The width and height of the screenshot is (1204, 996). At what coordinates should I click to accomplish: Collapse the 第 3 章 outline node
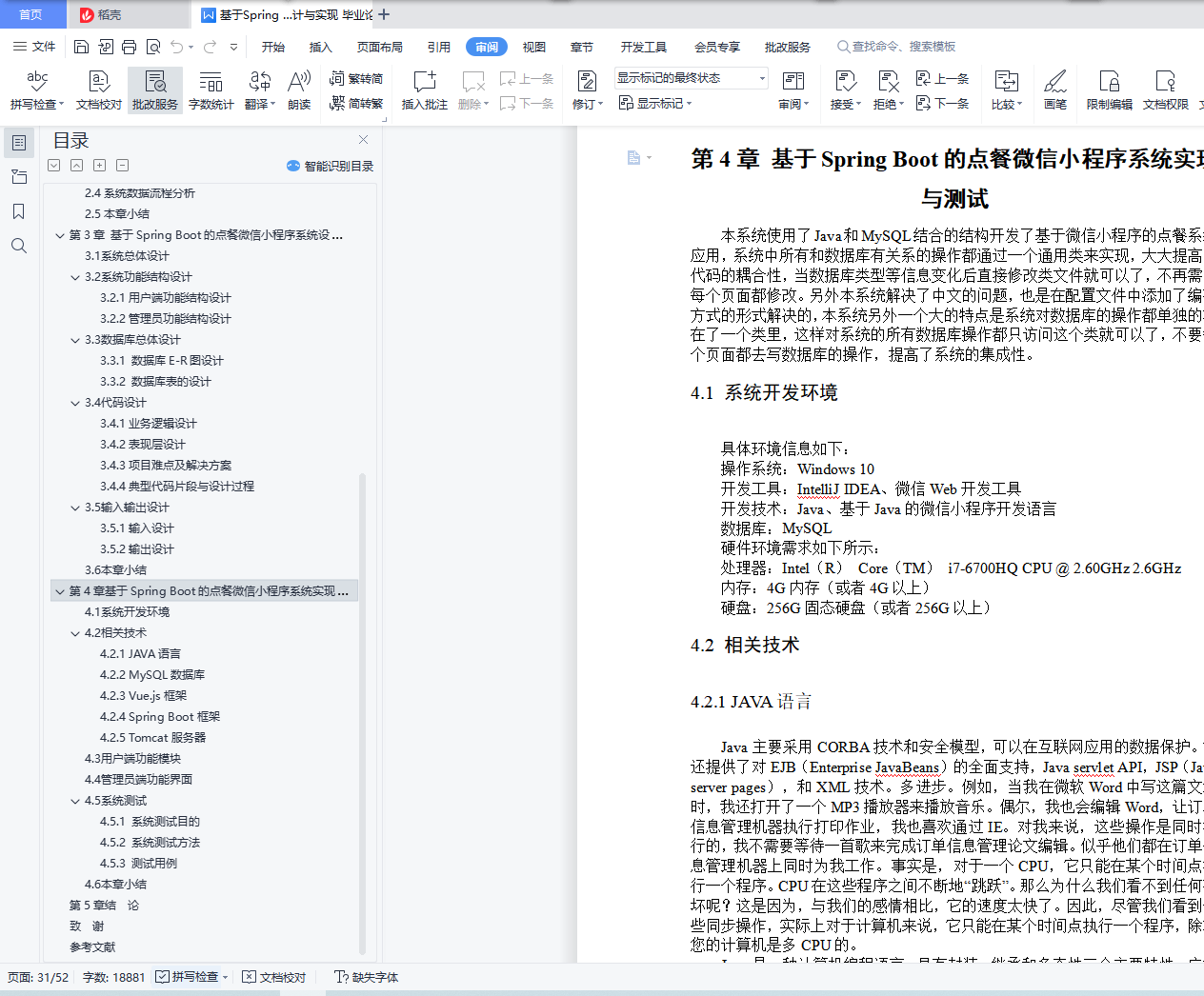[60, 235]
